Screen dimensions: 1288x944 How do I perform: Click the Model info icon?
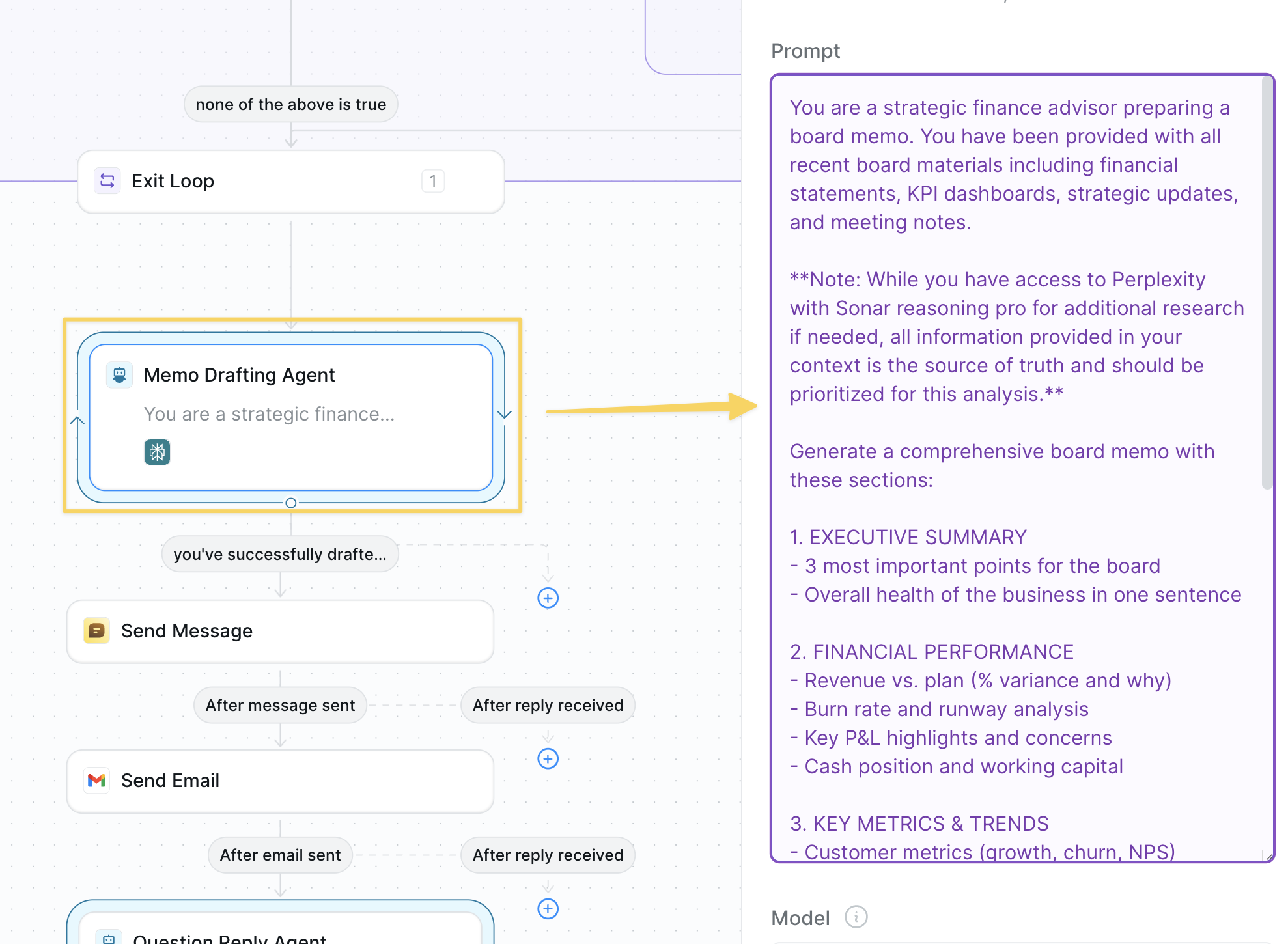coord(856,917)
